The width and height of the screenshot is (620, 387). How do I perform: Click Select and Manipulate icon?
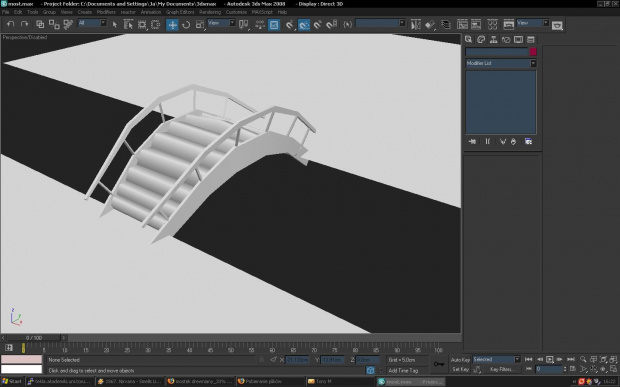(x=260, y=25)
